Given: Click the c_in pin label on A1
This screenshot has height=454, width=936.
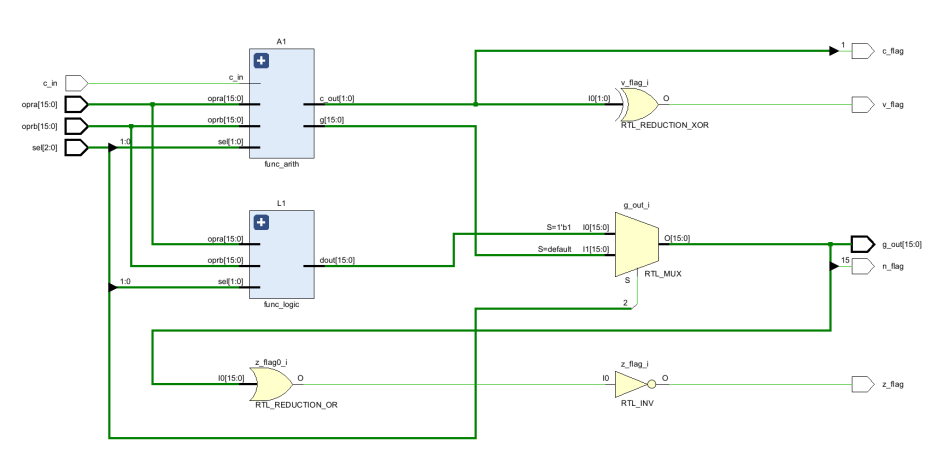Looking at the screenshot, I should [236, 77].
